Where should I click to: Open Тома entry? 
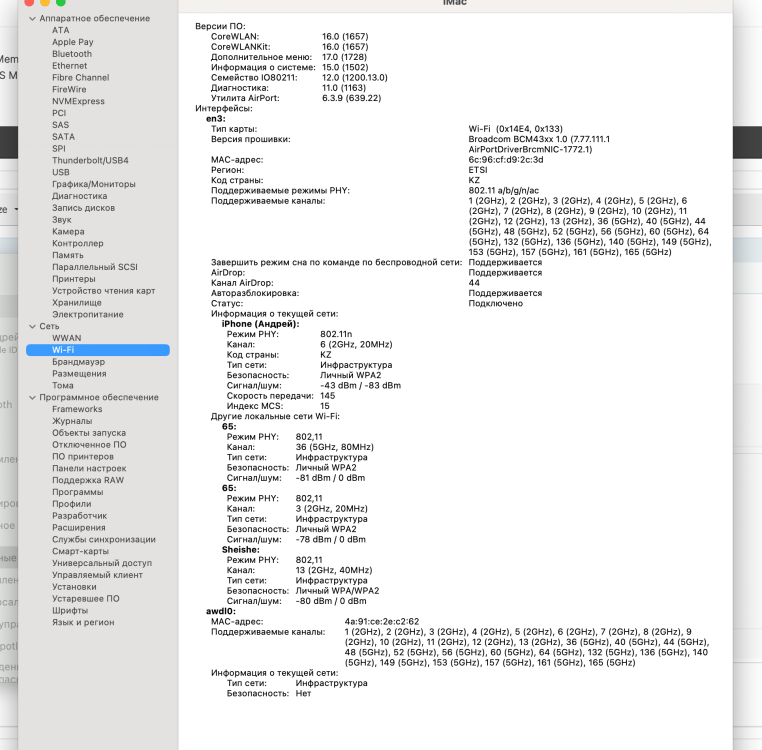pyautogui.click(x=63, y=385)
